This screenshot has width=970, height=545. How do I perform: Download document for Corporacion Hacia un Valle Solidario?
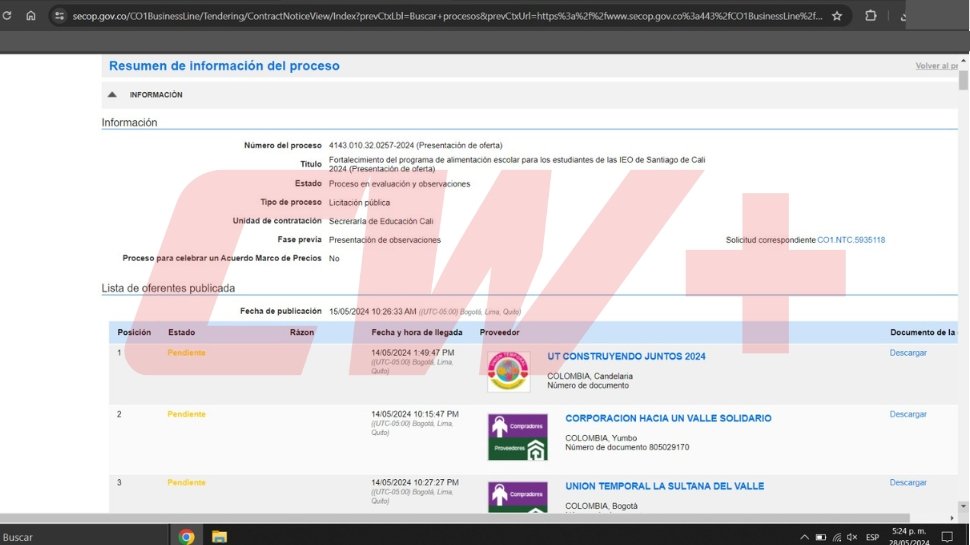click(x=908, y=414)
